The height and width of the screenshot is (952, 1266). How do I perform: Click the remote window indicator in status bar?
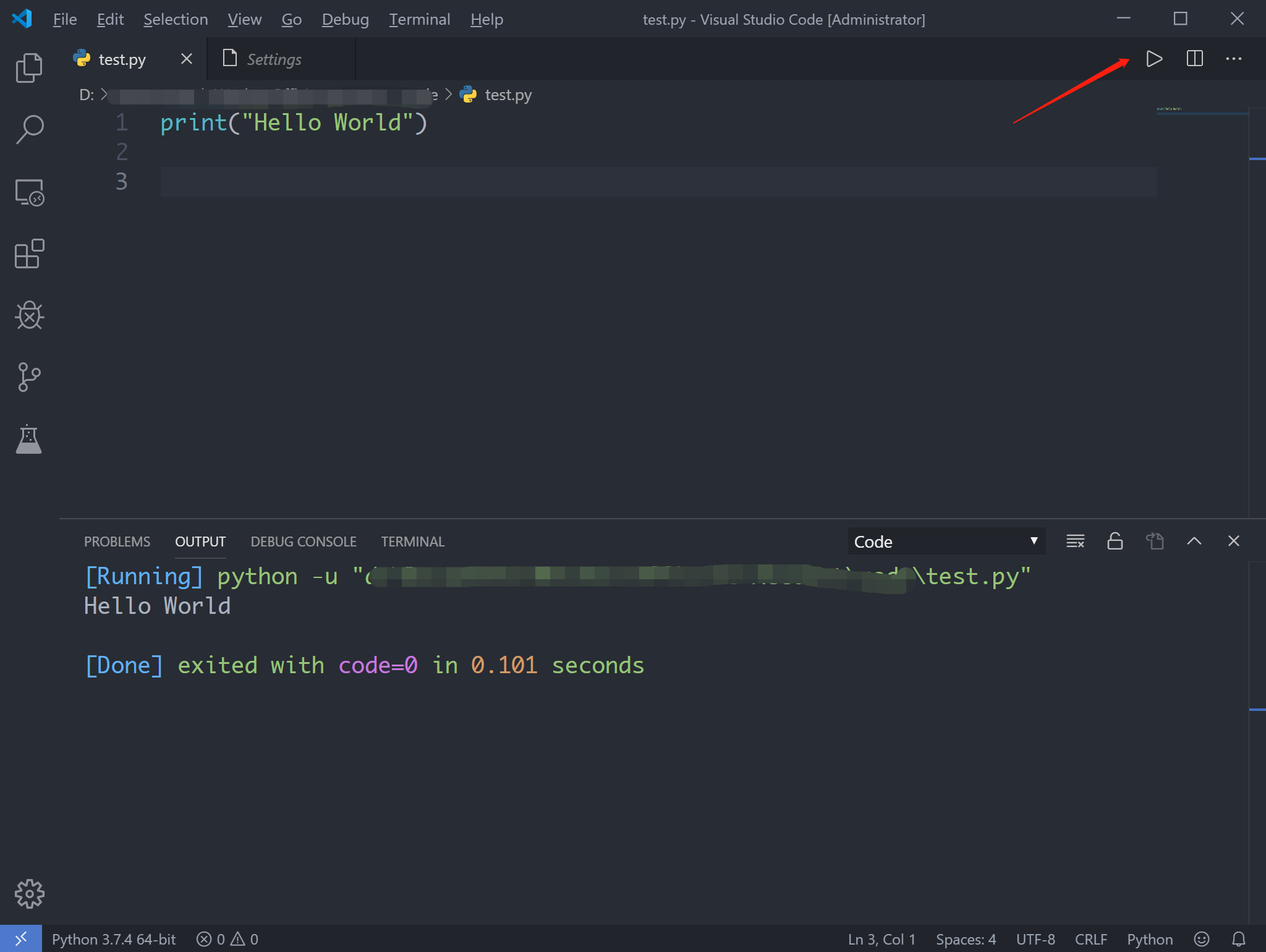[21, 939]
